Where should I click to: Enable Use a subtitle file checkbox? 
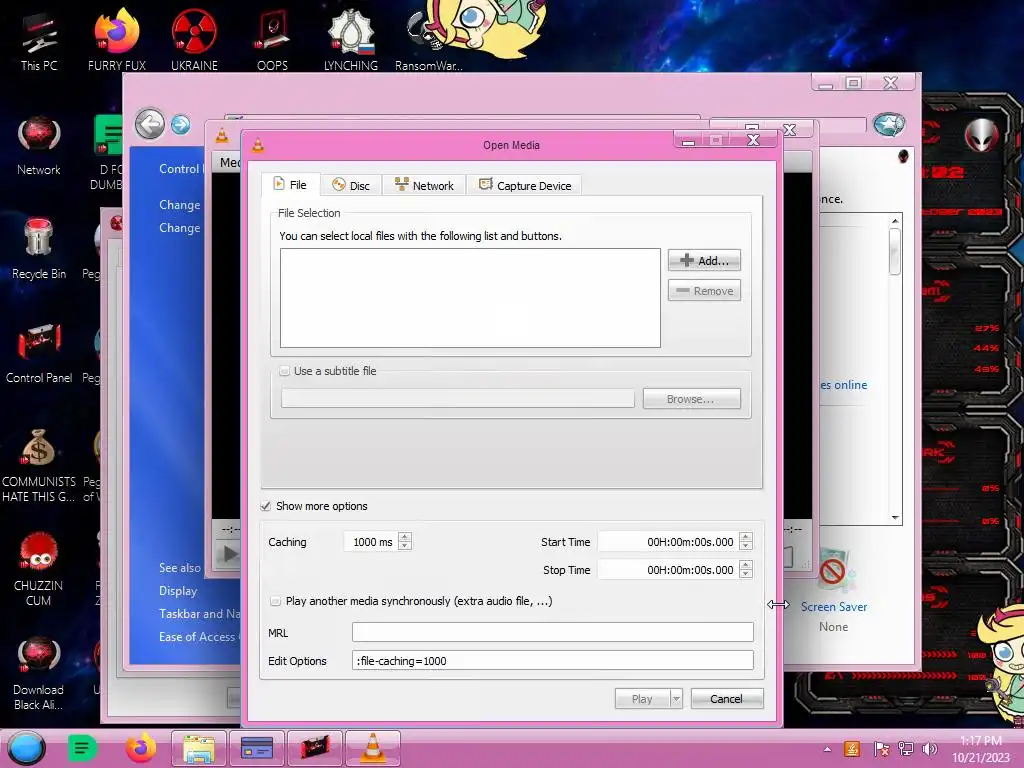click(285, 371)
